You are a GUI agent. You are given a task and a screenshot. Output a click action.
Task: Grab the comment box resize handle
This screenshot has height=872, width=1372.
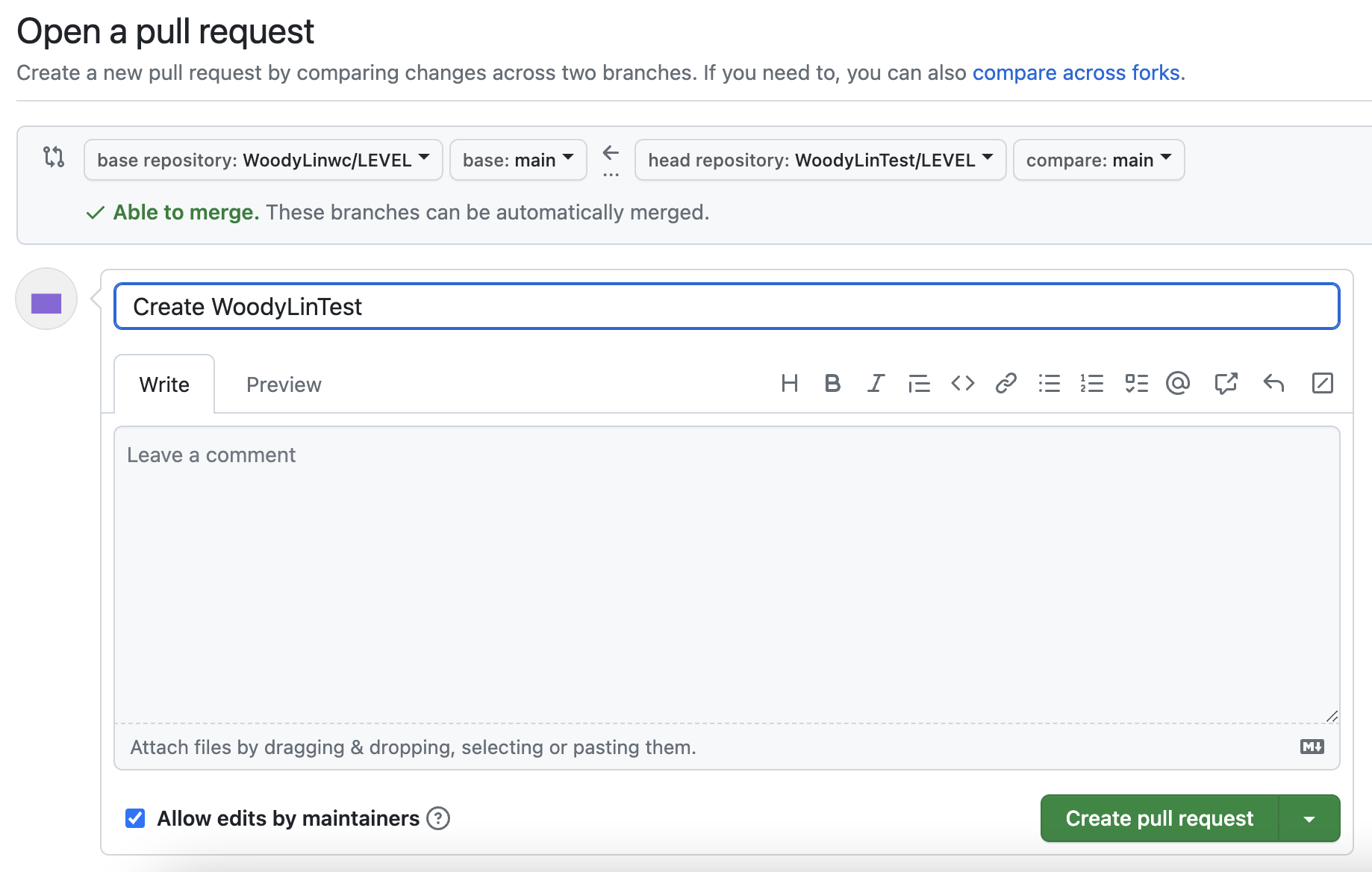click(x=1332, y=716)
